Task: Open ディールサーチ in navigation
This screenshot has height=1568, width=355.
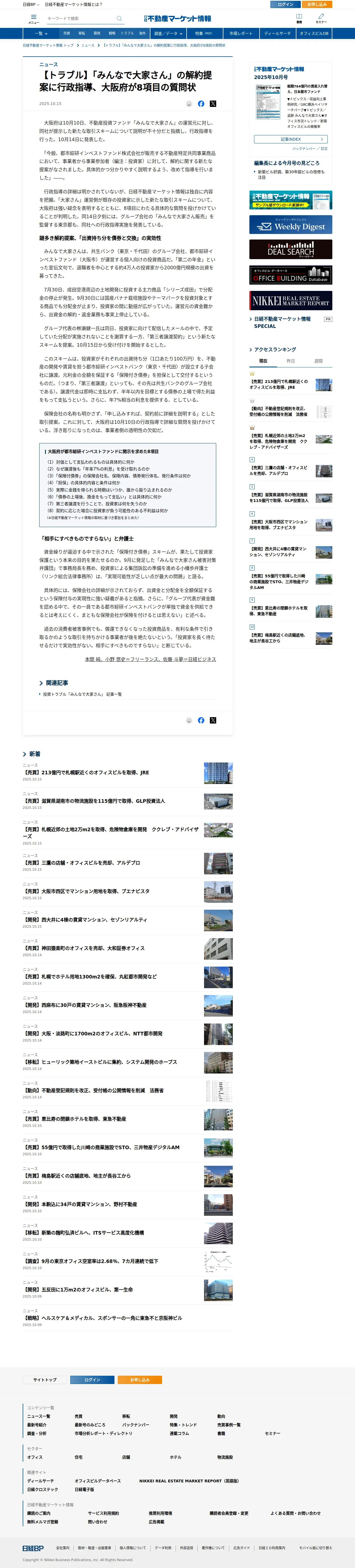Action: coord(278,33)
